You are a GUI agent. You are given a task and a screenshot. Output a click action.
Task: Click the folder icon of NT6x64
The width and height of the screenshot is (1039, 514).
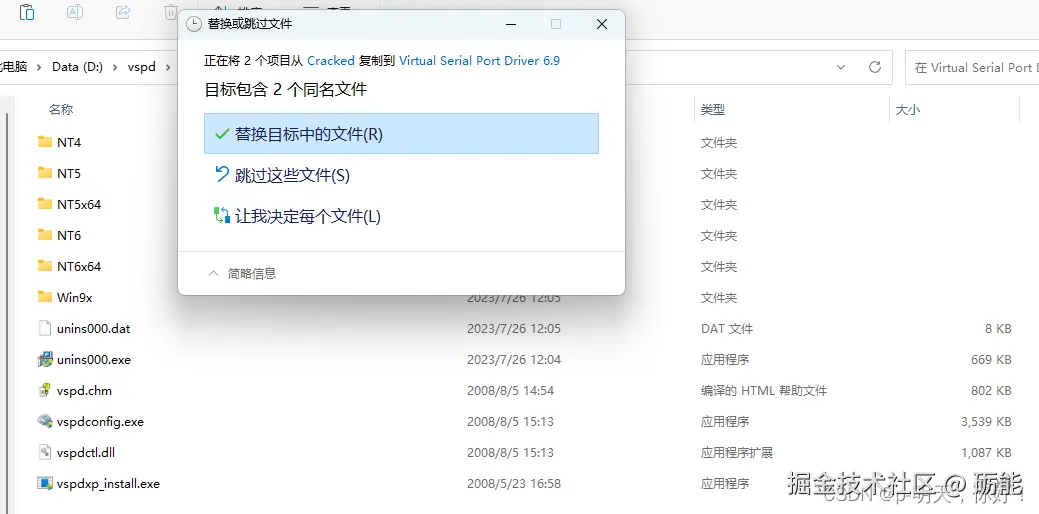45,266
